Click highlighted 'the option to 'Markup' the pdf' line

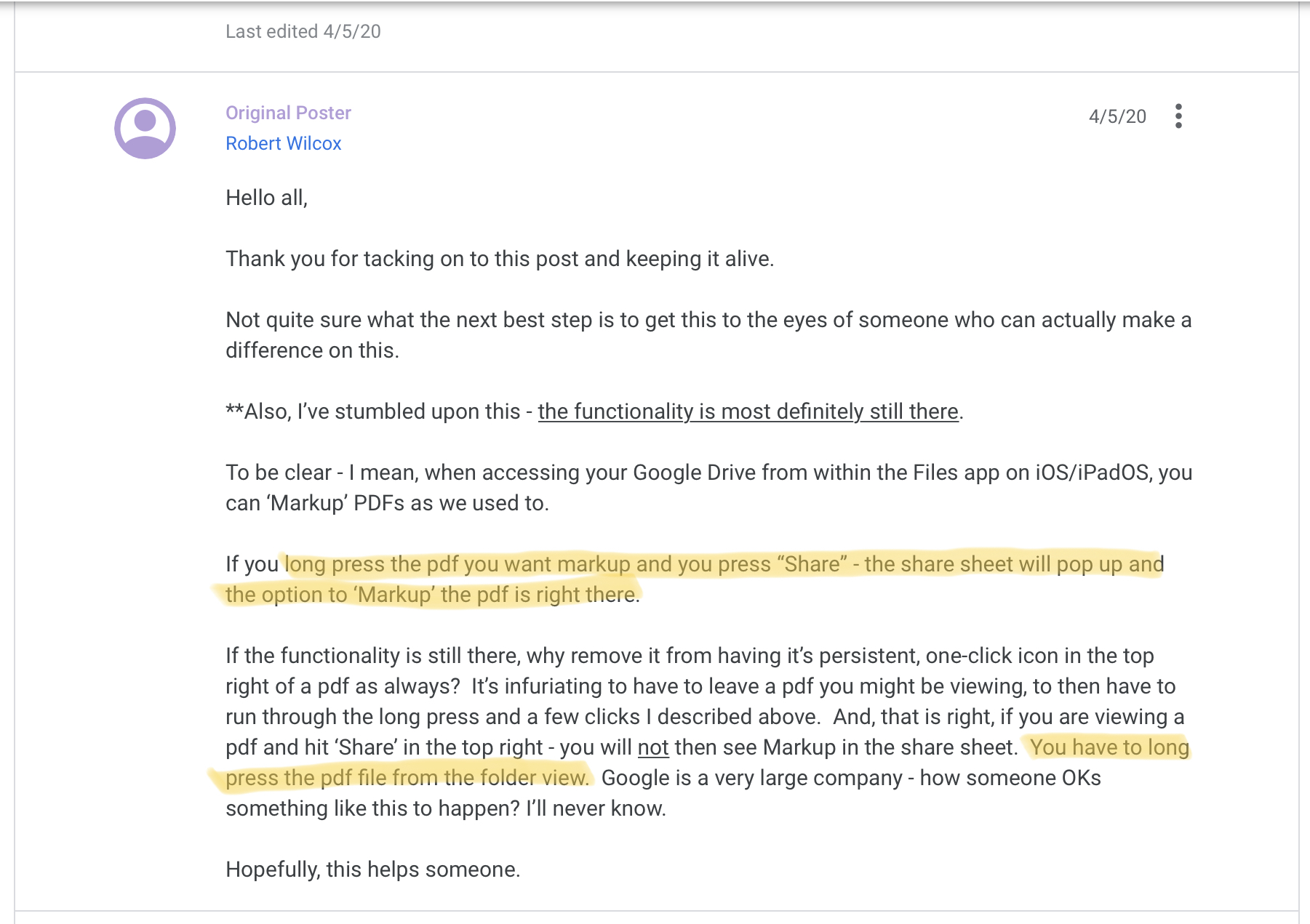coord(432,595)
